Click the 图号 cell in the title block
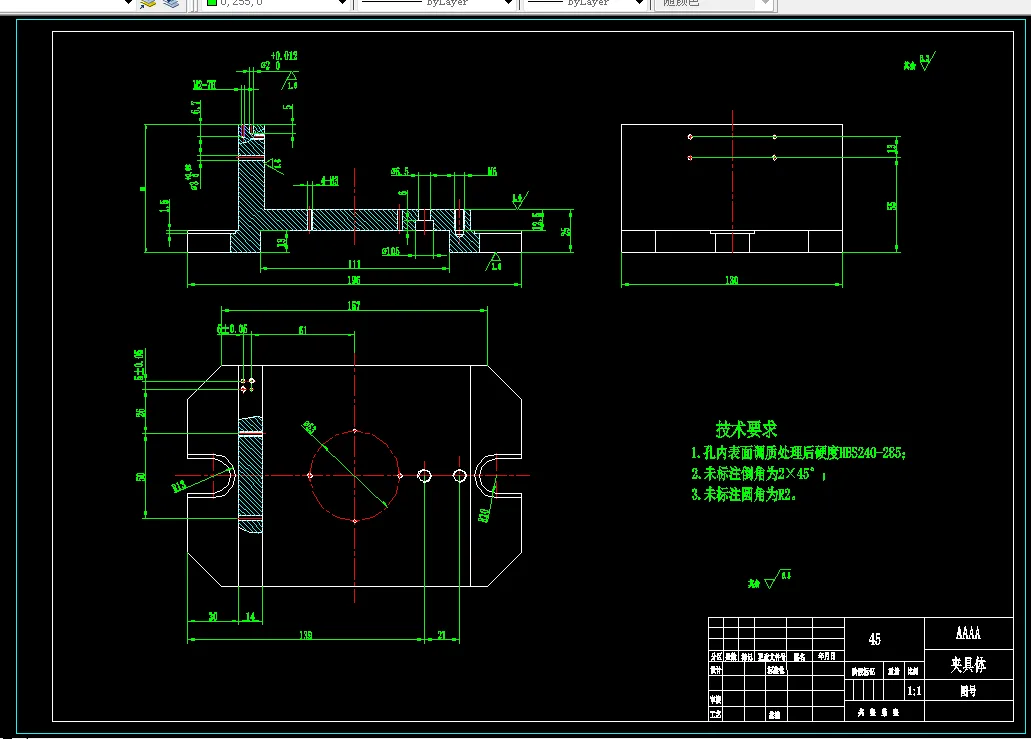 (x=968, y=691)
